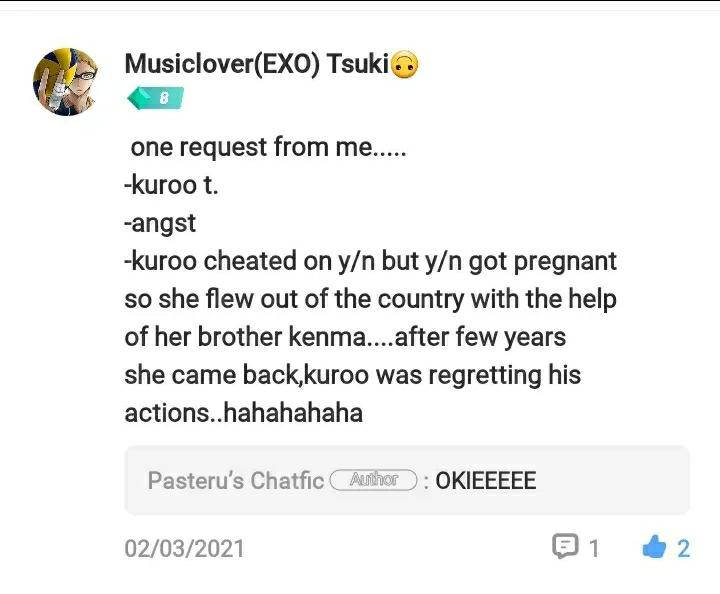Click the reply count number 1

tap(593, 548)
